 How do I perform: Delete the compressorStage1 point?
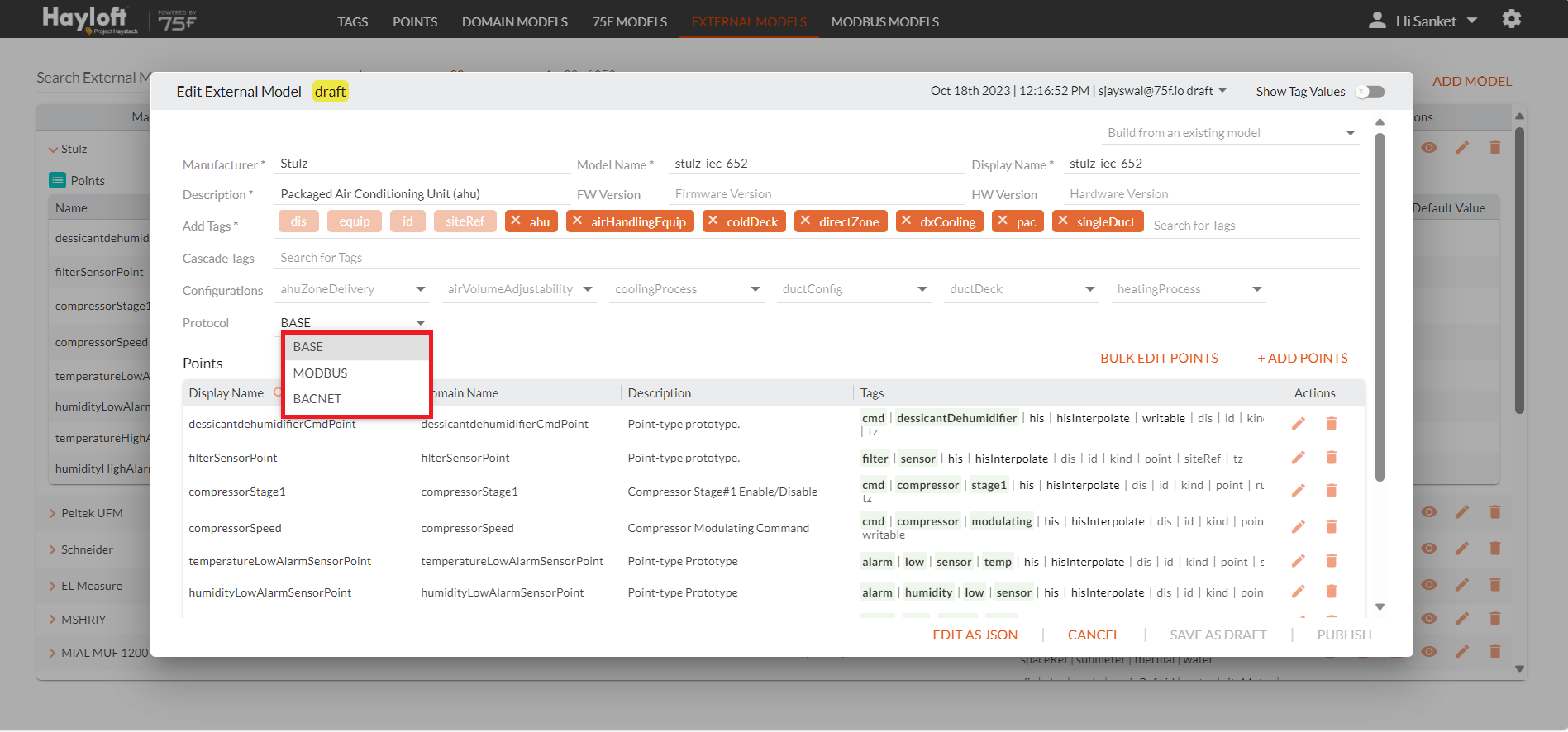1332,491
